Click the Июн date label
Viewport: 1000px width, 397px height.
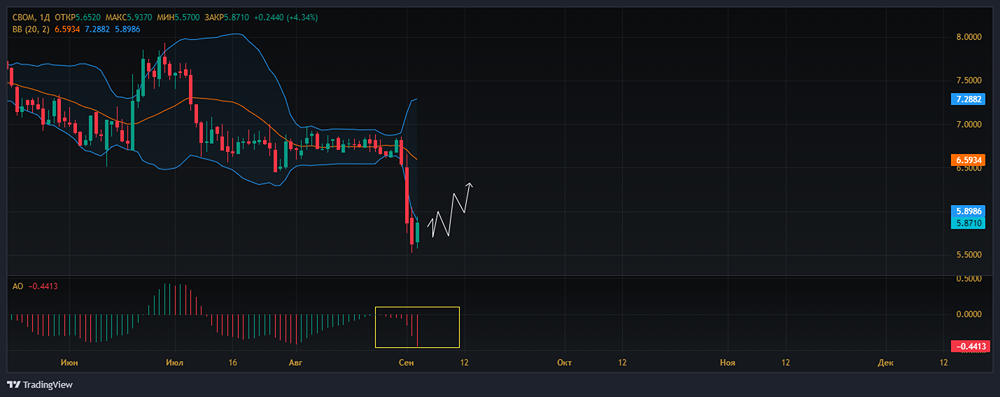click(70, 363)
